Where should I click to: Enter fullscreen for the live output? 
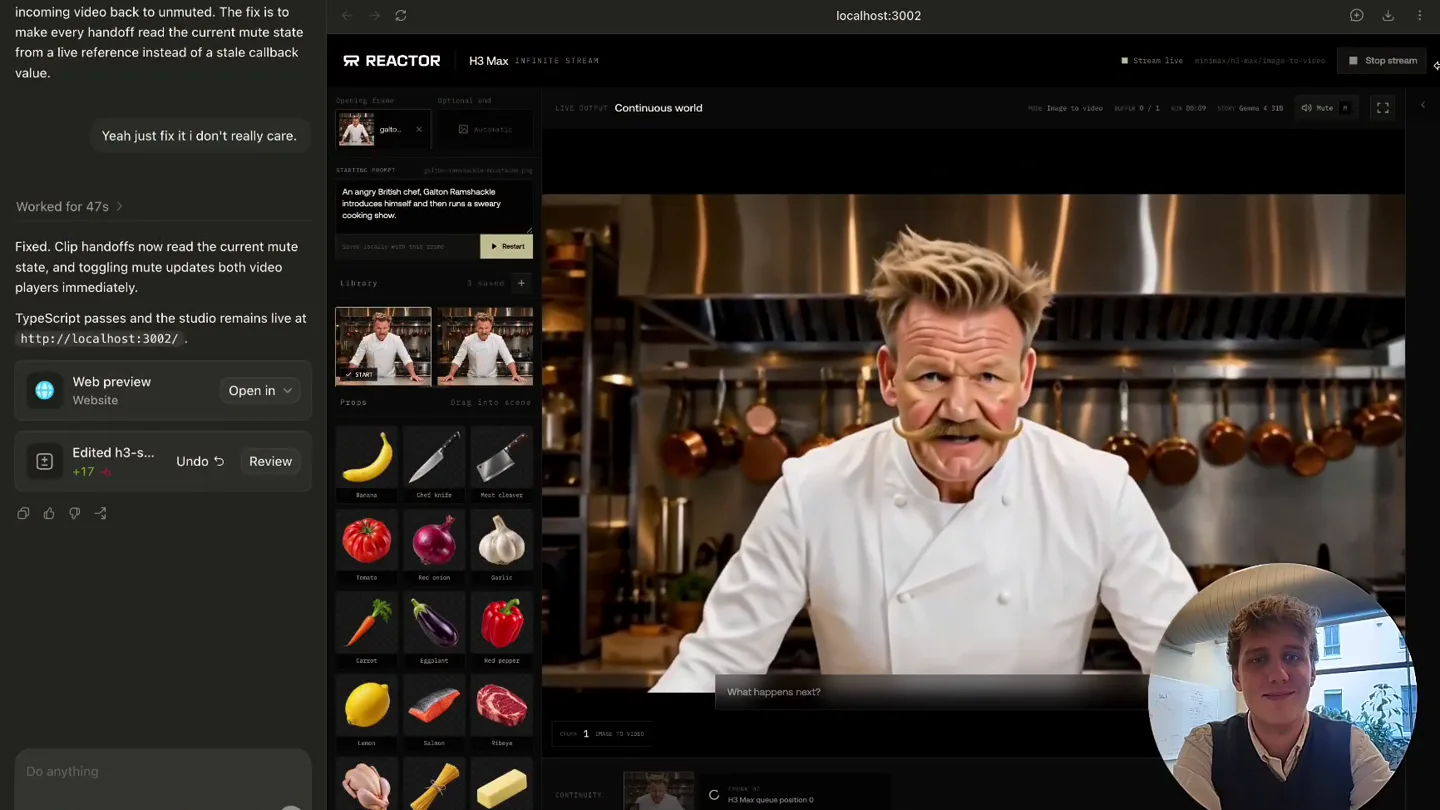pyautogui.click(x=1383, y=108)
